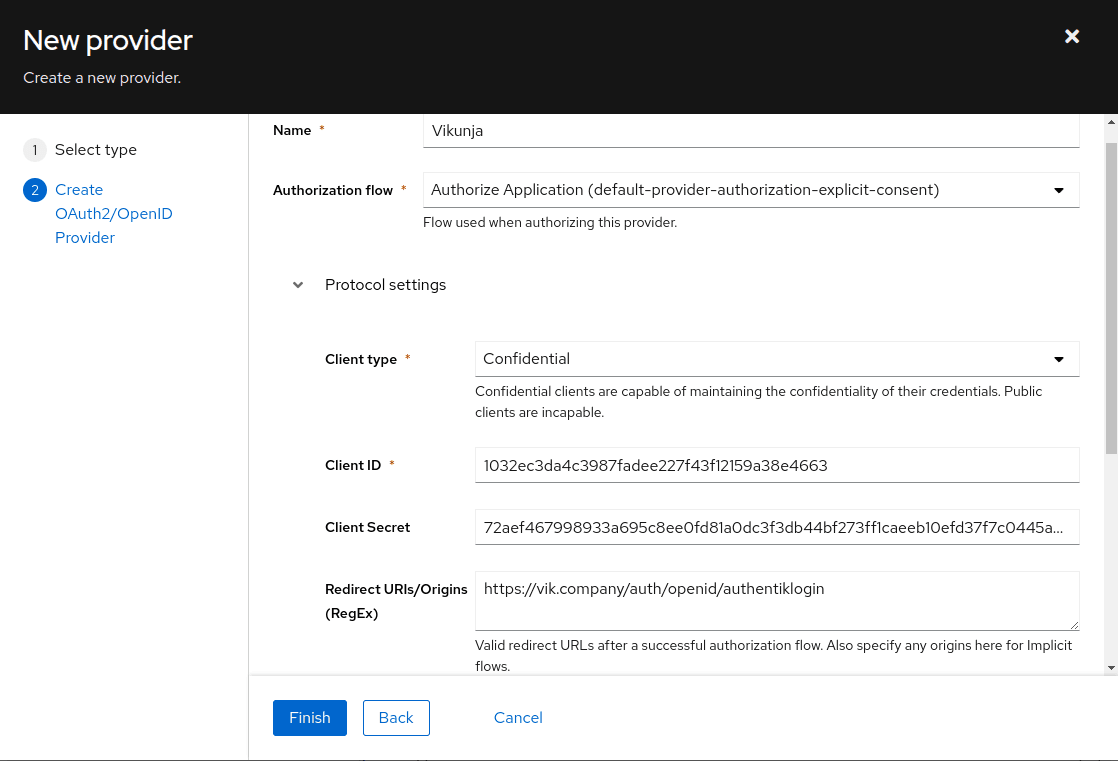
Task: Open the Client type dropdown
Action: (776, 359)
